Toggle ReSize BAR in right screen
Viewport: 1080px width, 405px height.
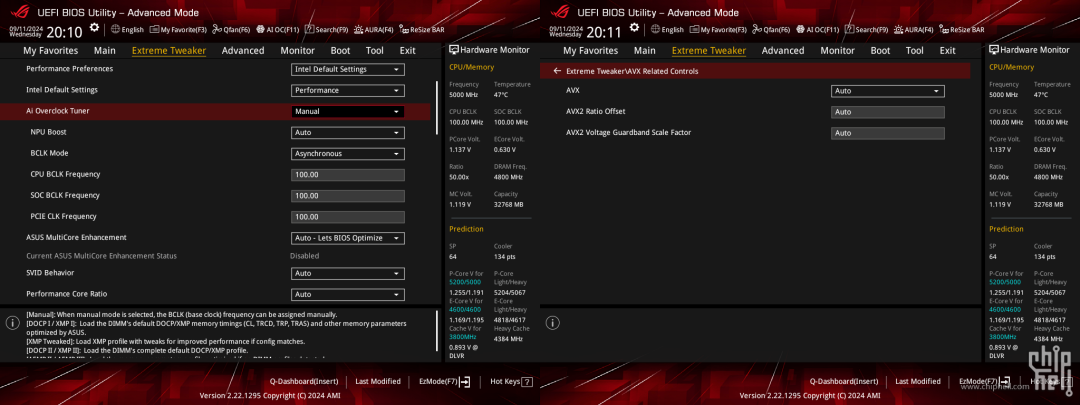[962, 30]
